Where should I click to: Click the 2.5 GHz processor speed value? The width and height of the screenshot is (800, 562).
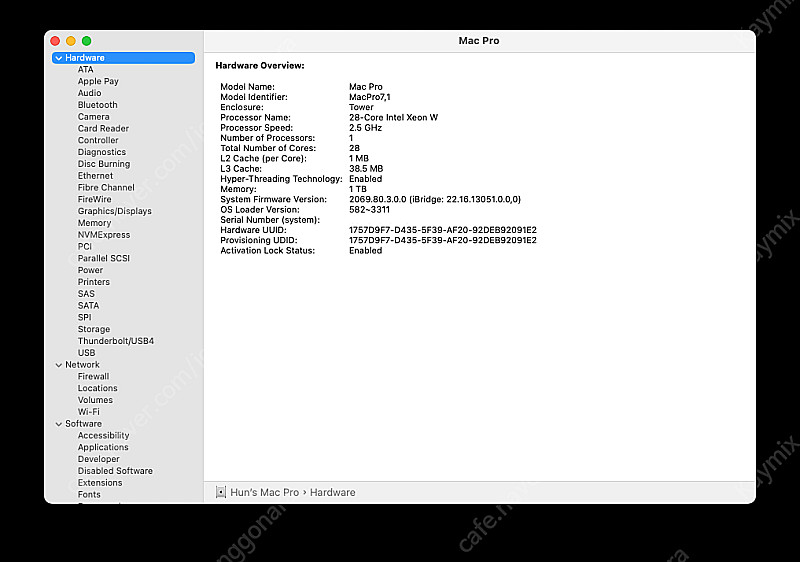[x=365, y=127]
